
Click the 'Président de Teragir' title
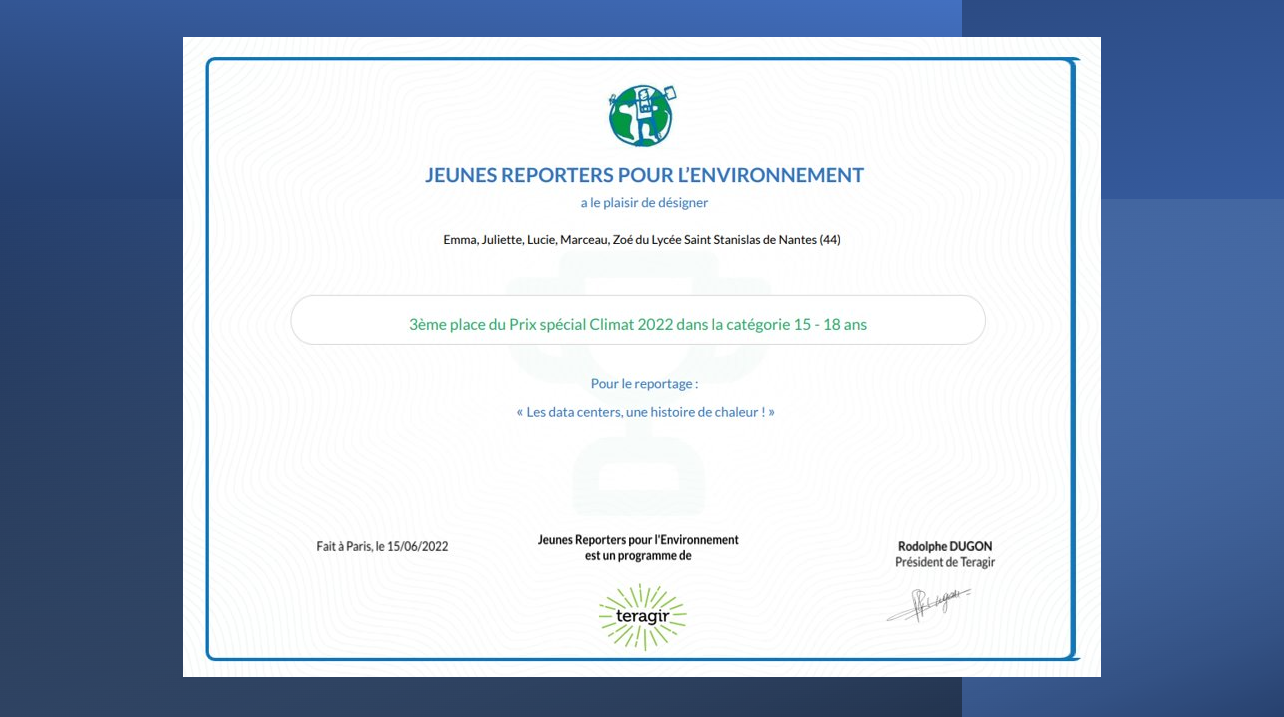pos(945,562)
